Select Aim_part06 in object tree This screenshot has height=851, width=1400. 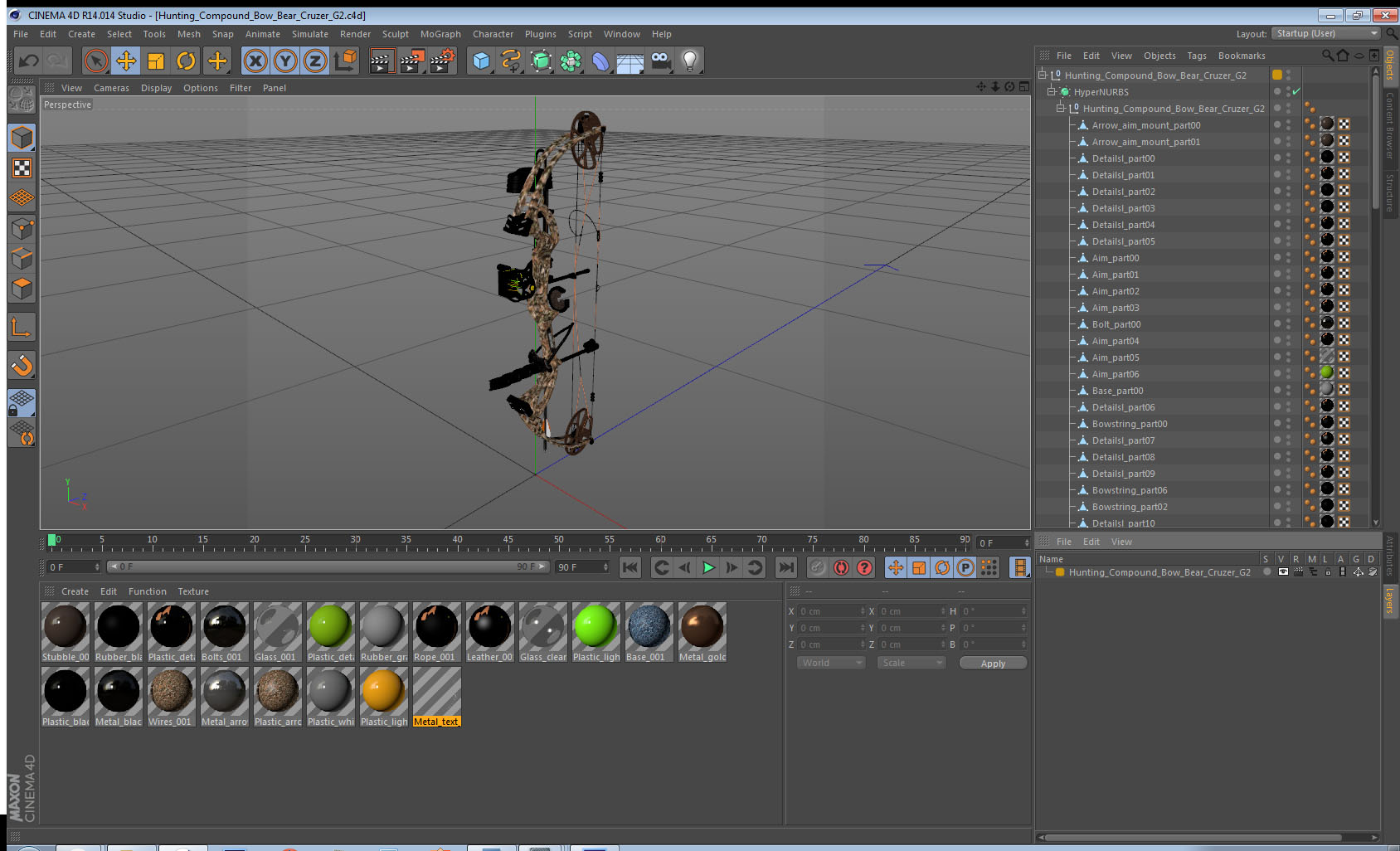(x=1115, y=374)
